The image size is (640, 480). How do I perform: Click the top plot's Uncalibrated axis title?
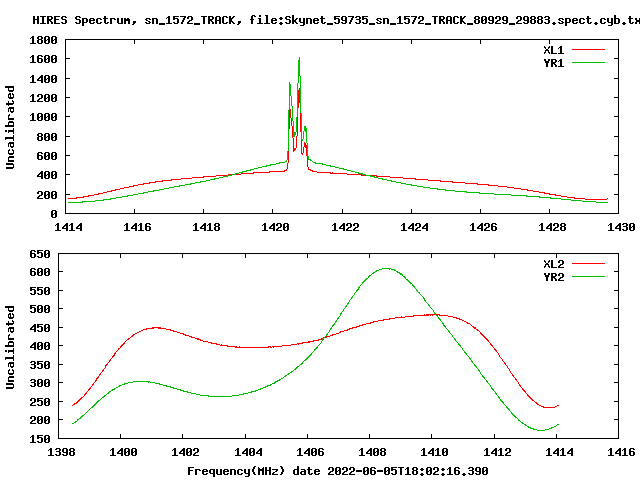pos(10,127)
